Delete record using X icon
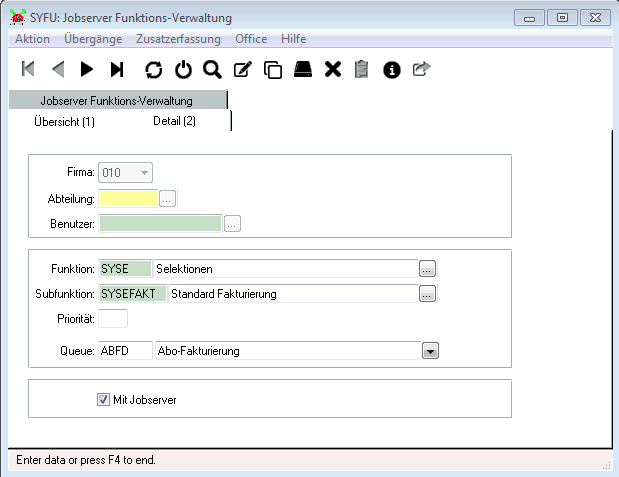The height and width of the screenshot is (477, 619). (333, 69)
